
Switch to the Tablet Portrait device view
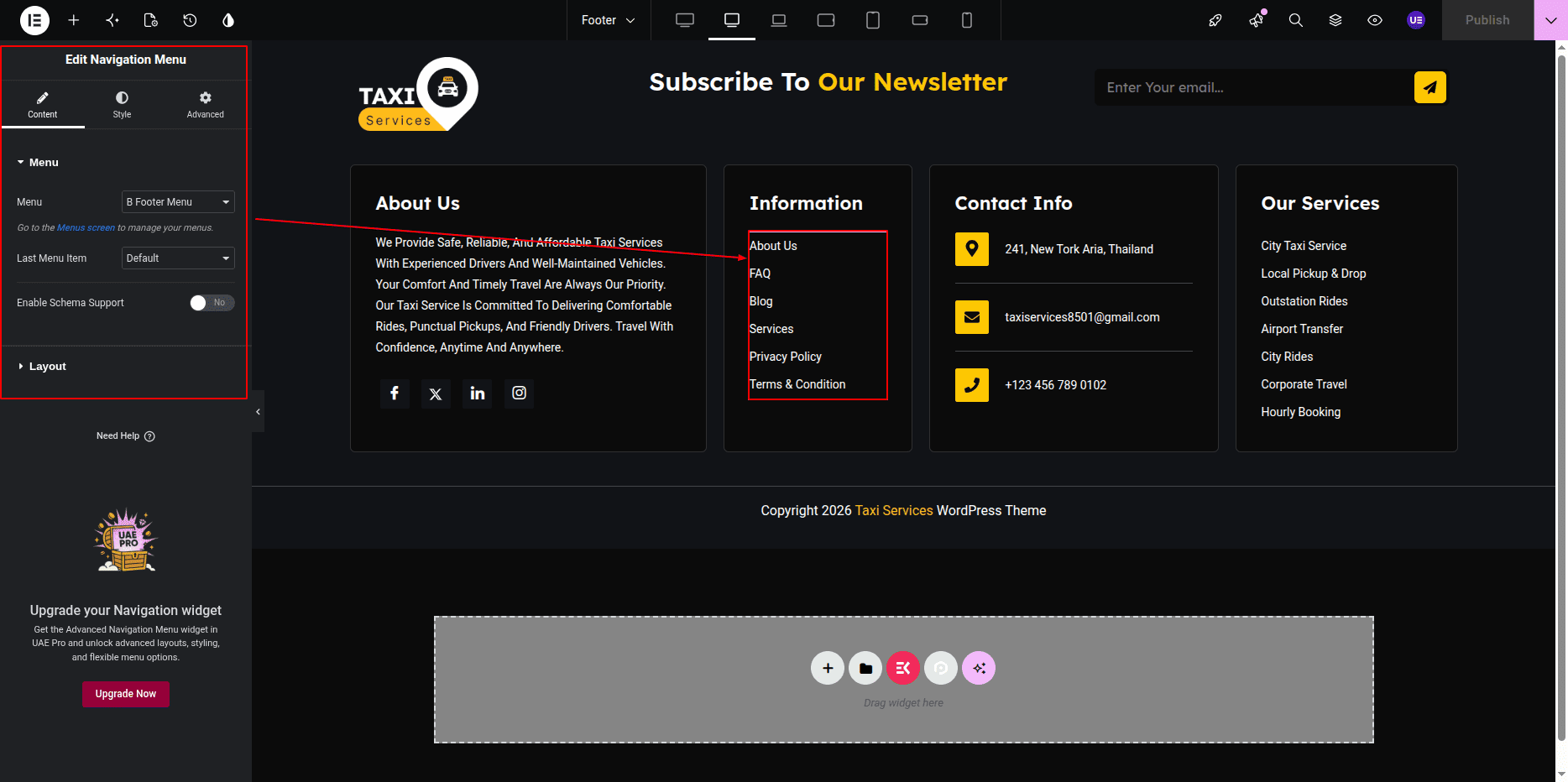tap(873, 20)
